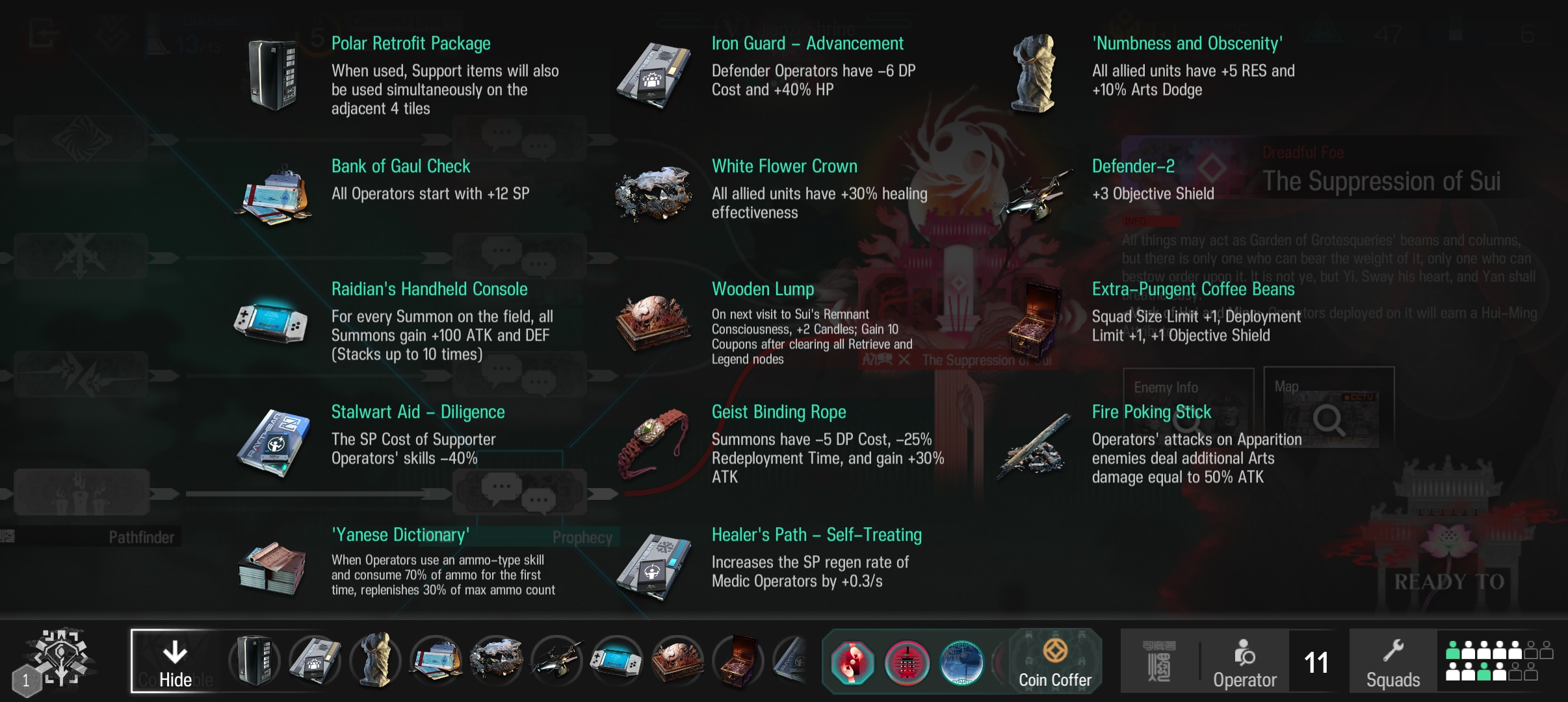This screenshot has height=702, width=1568.
Task: Click the blue sphere relic icon in the bottom bar
Action: point(962,663)
